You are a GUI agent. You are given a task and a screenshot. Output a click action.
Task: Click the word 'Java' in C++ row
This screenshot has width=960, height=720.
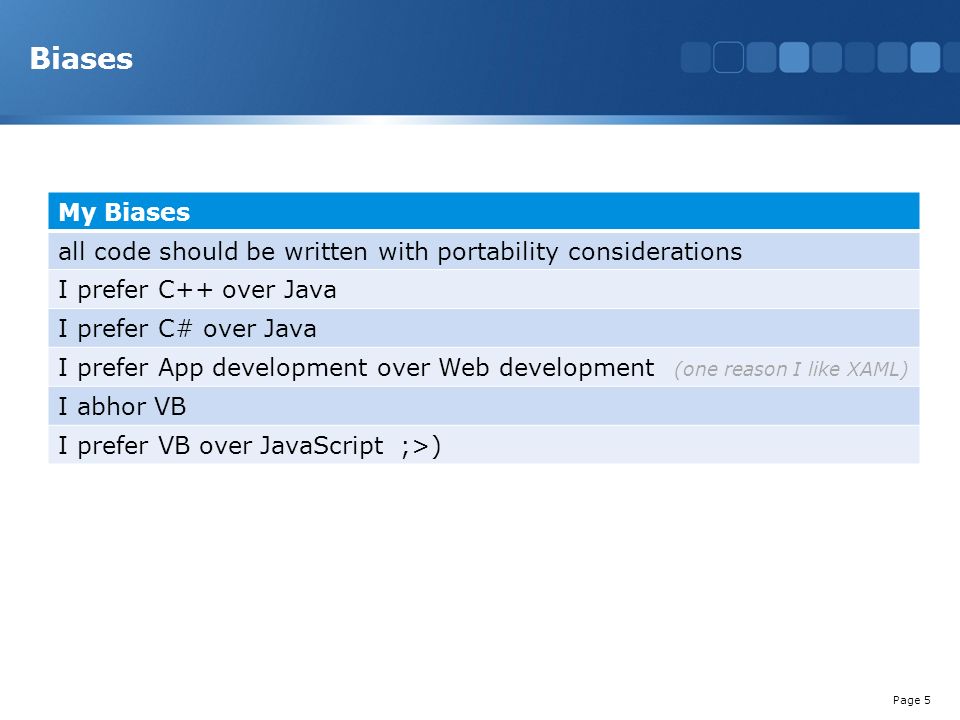(307, 290)
